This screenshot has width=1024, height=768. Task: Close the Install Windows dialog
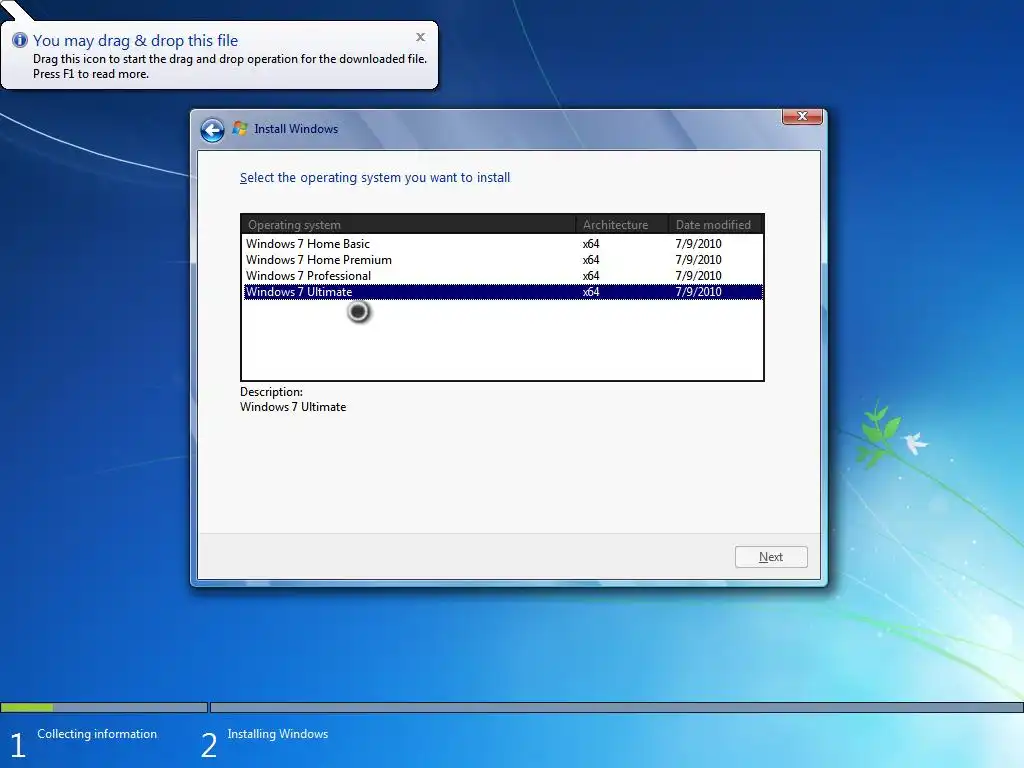pyautogui.click(x=802, y=116)
